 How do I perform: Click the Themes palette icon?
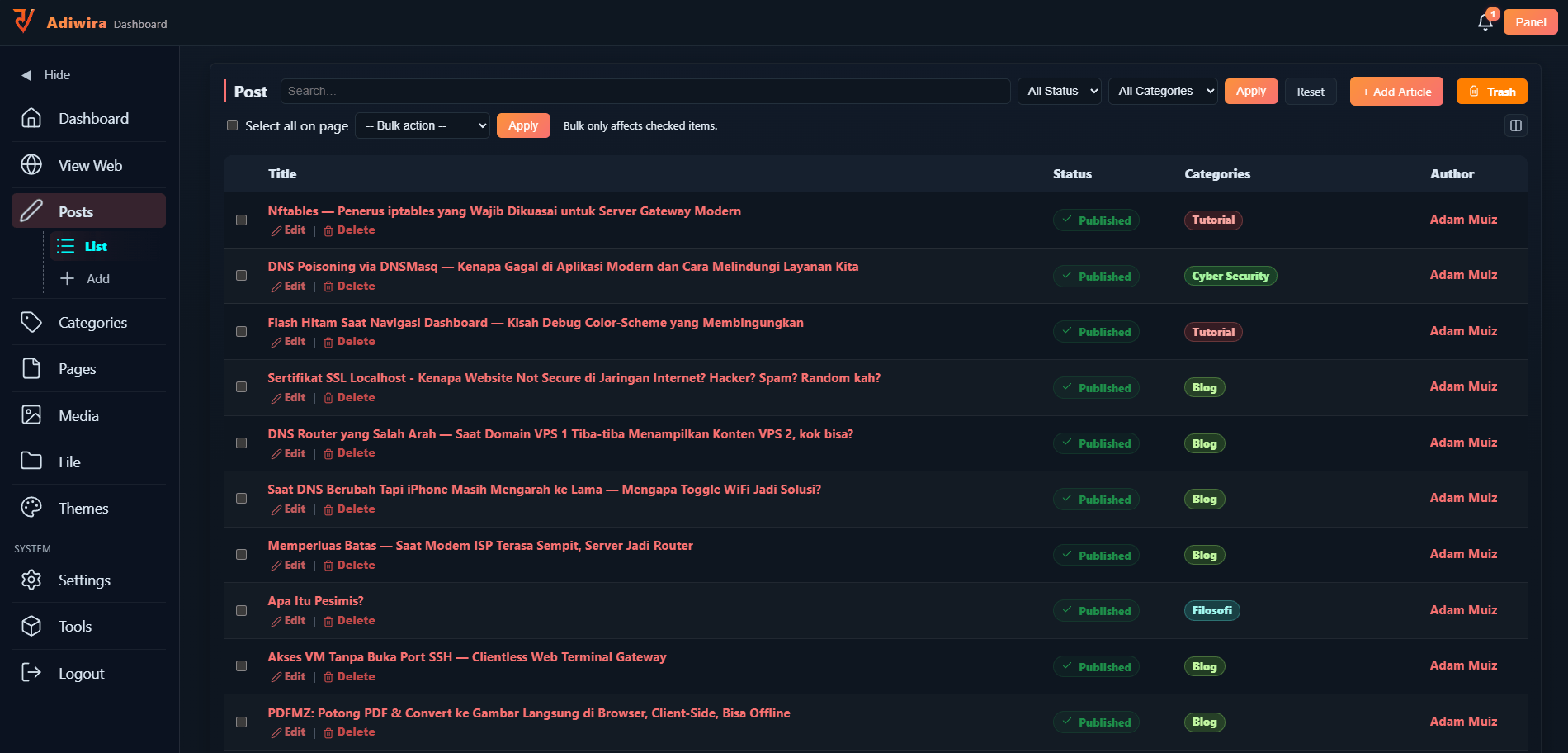(31, 507)
